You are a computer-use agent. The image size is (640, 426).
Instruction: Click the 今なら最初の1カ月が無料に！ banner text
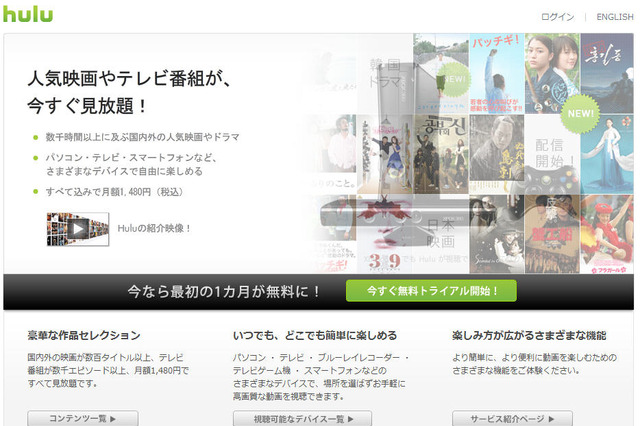224,291
